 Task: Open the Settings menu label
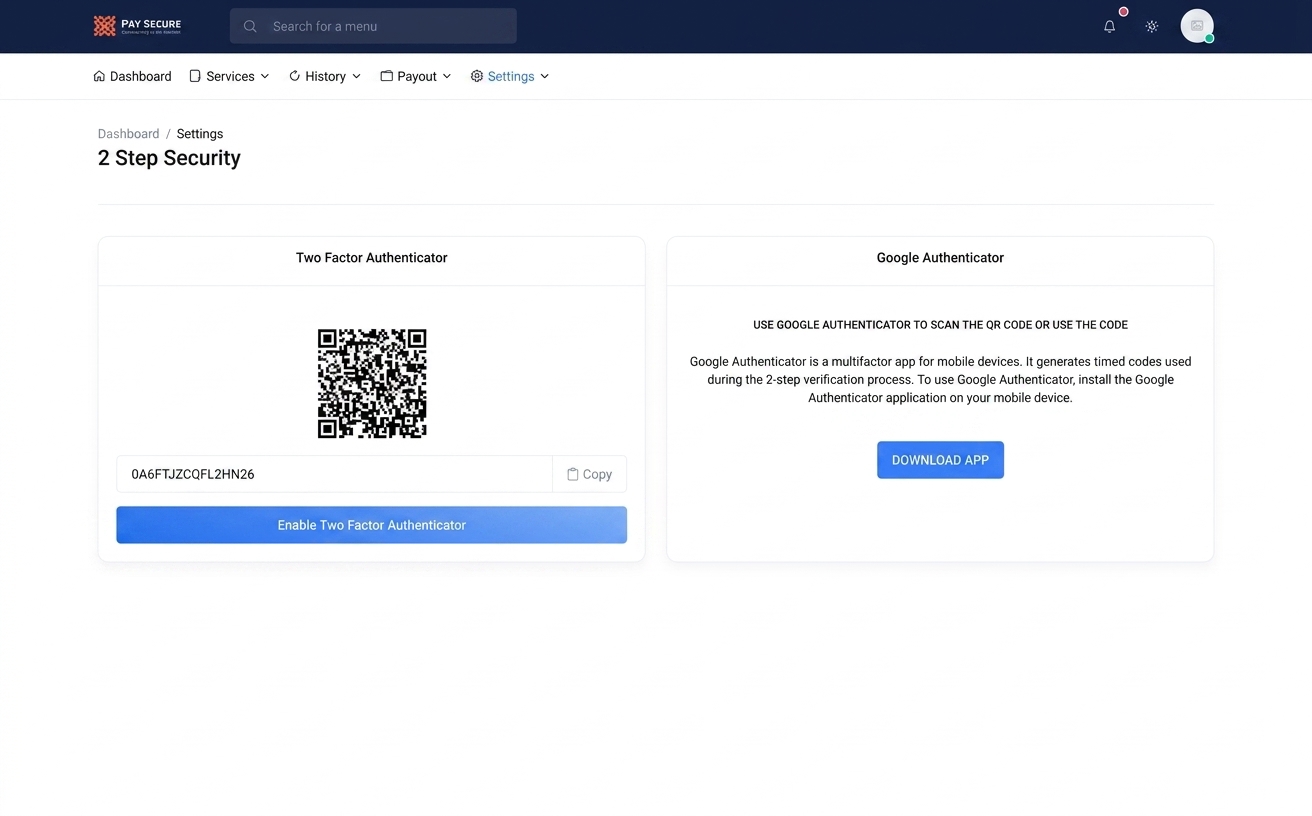point(511,76)
